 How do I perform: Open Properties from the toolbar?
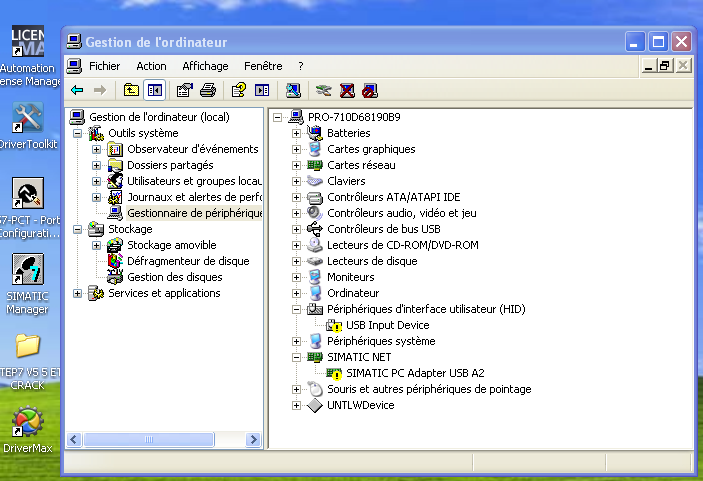click(x=184, y=90)
